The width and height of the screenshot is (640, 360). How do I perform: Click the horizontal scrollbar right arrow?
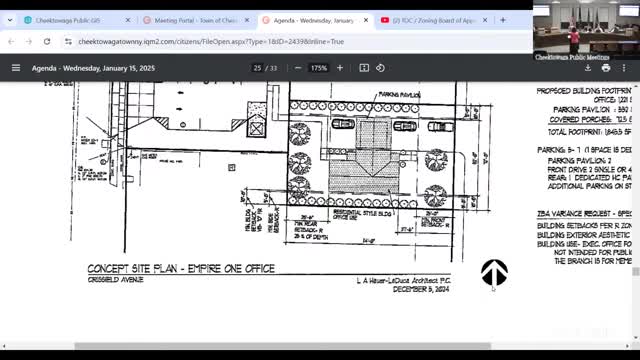[x=628, y=346]
